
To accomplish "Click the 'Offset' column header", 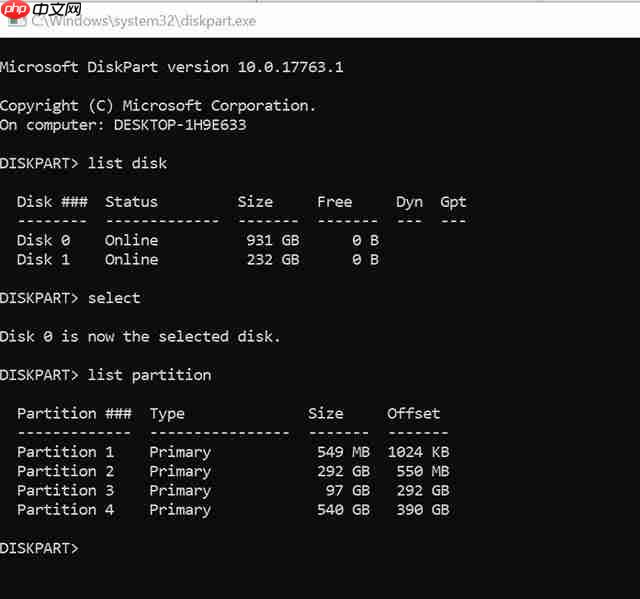I will pyautogui.click(x=413, y=414).
